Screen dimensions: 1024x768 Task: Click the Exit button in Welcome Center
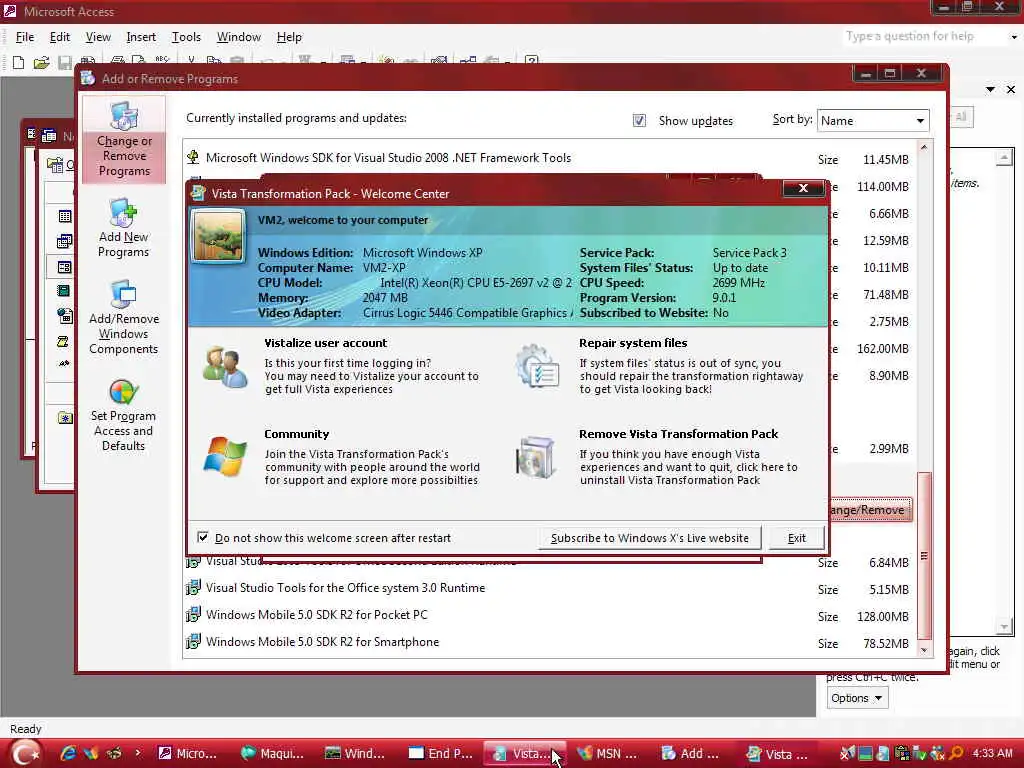797,538
